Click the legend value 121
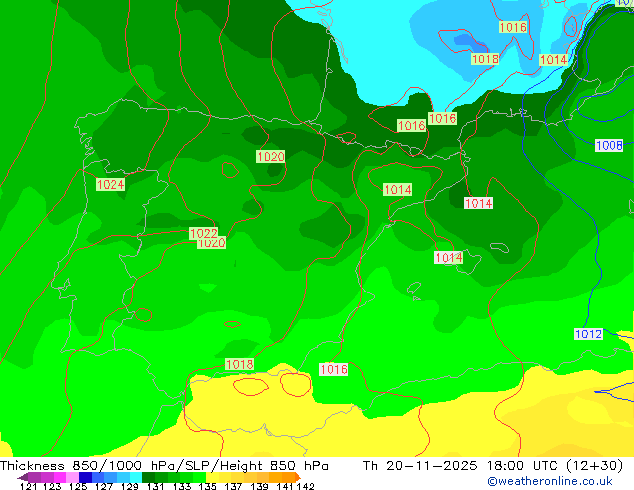Screen dimensions: 634x490 click(28, 486)
